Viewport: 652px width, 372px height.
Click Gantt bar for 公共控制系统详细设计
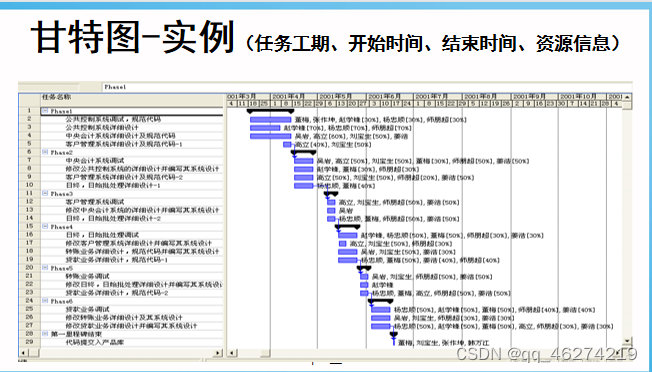[265, 128]
